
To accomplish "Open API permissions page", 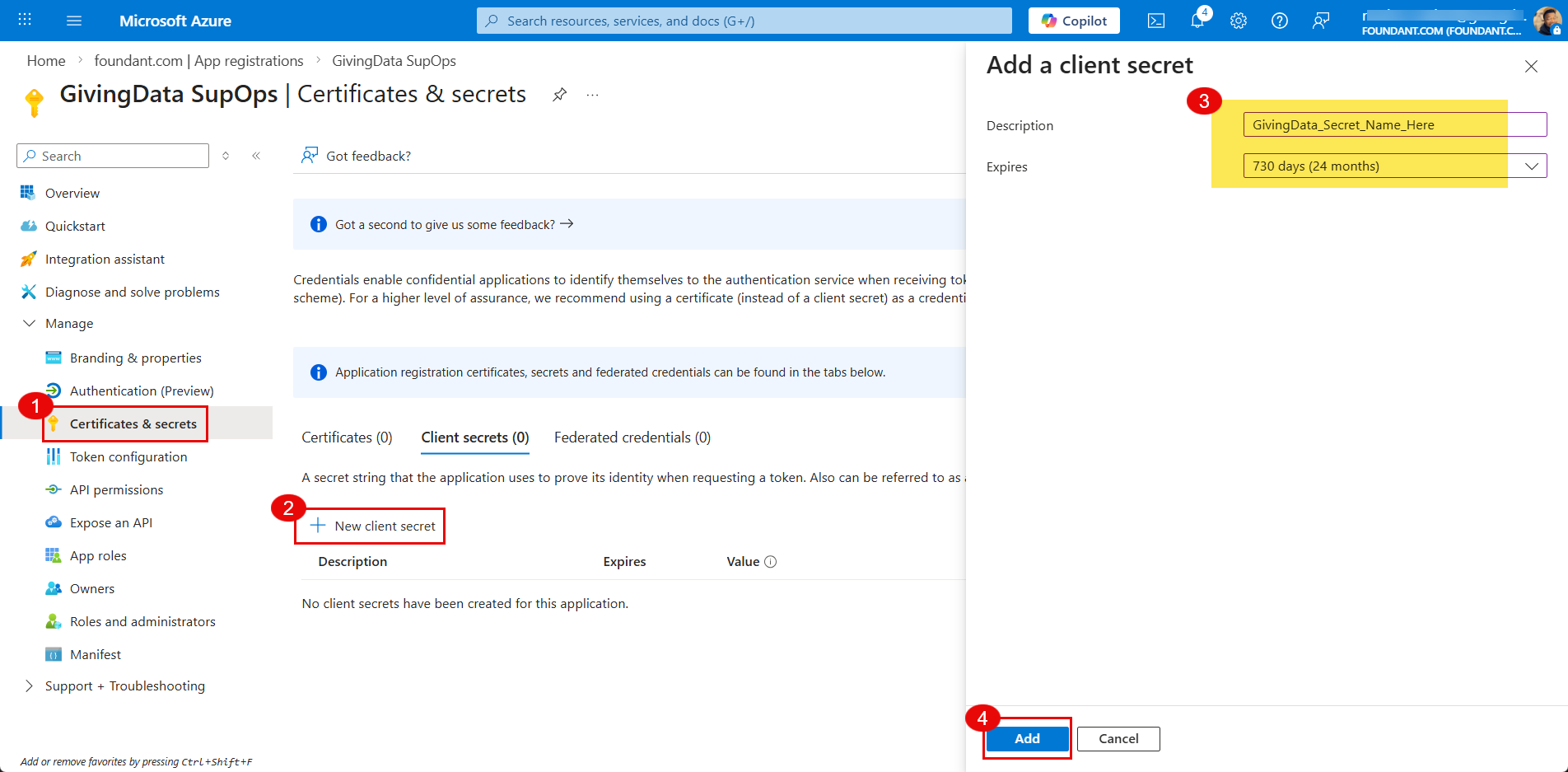I will point(116,489).
